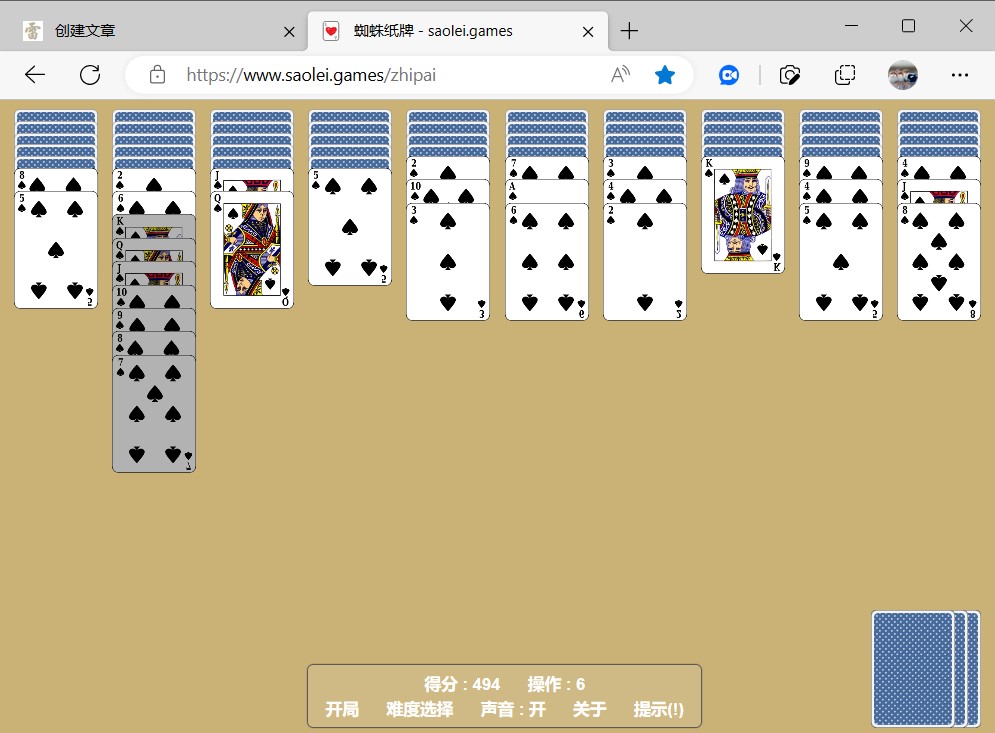Click the moves counter 操作 : 6

556,684
